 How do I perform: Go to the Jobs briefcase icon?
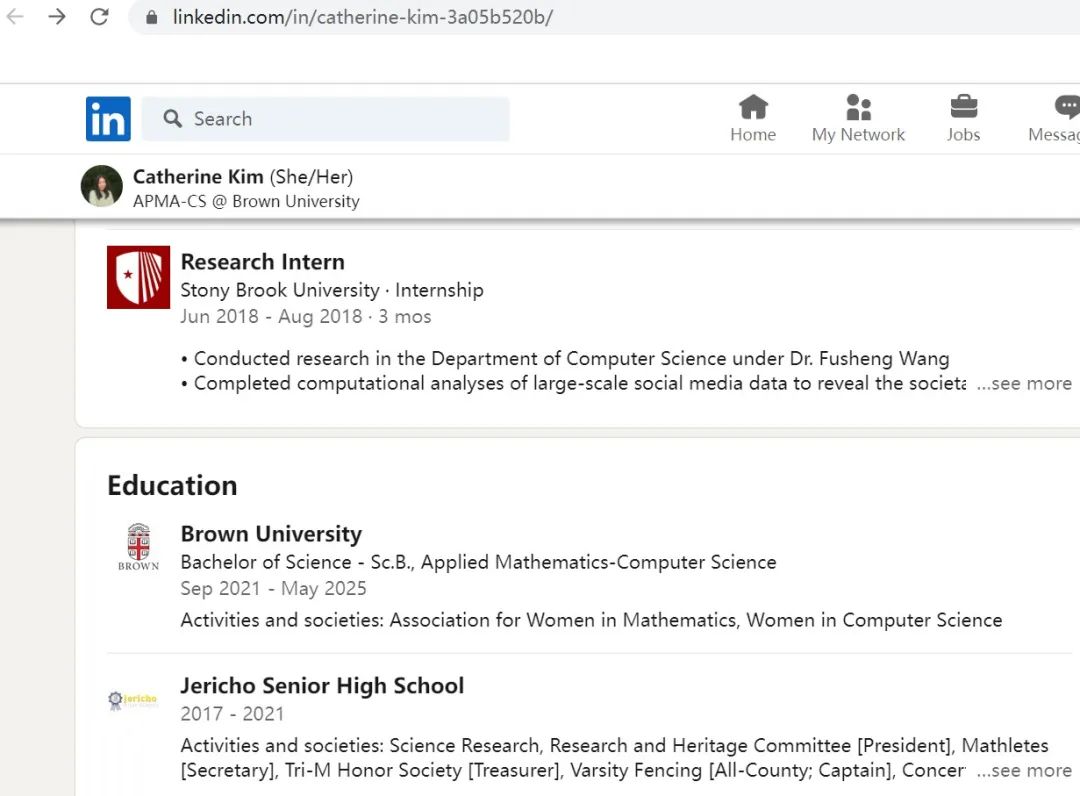pyautogui.click(x=963, y=107)
